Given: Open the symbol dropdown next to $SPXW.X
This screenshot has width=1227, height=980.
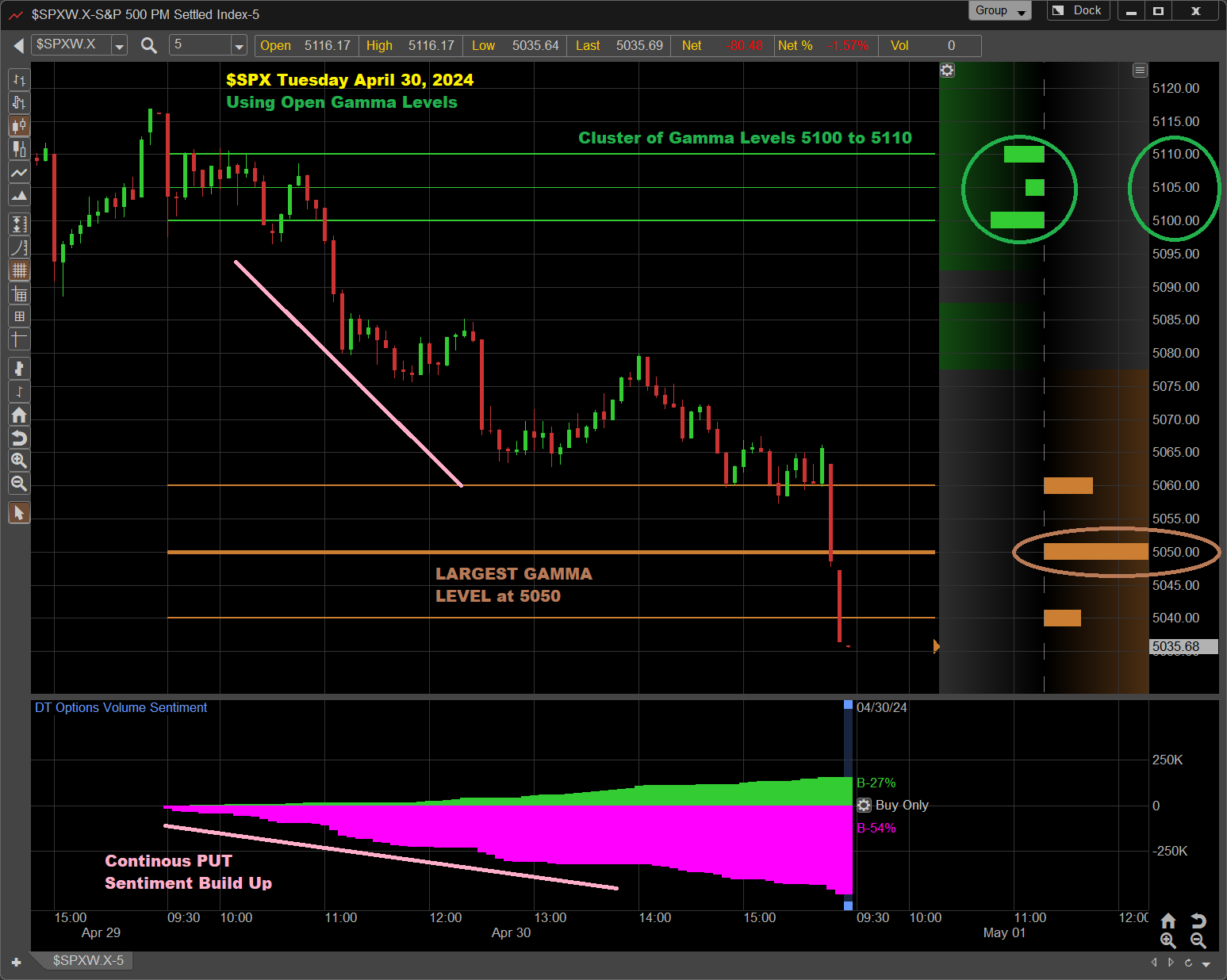Looking at the screenshot, I should click(119, 46).
